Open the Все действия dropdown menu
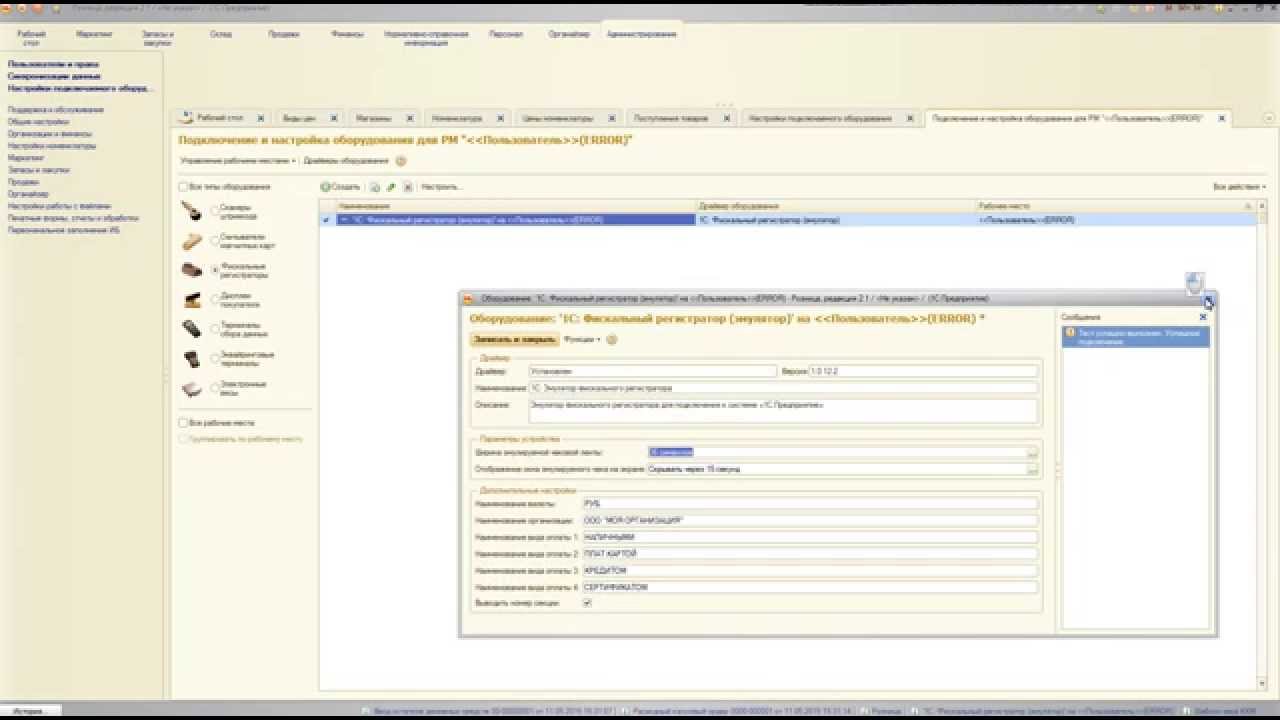The width and height of the screenshot is (1280, 720). point(1239,187)
